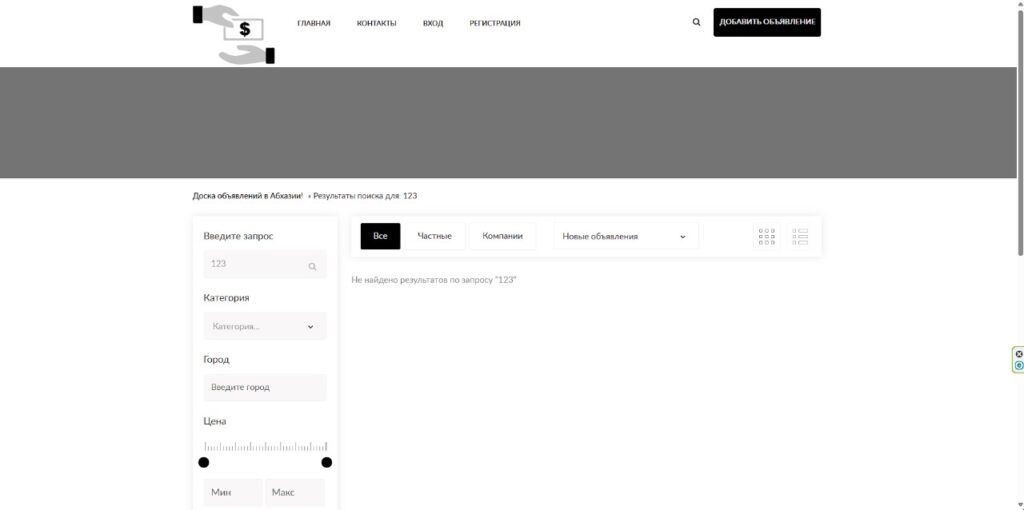Click the Добавить объявление button
Viewport: 1024px width, 510px height.
(x=766, y=22)
